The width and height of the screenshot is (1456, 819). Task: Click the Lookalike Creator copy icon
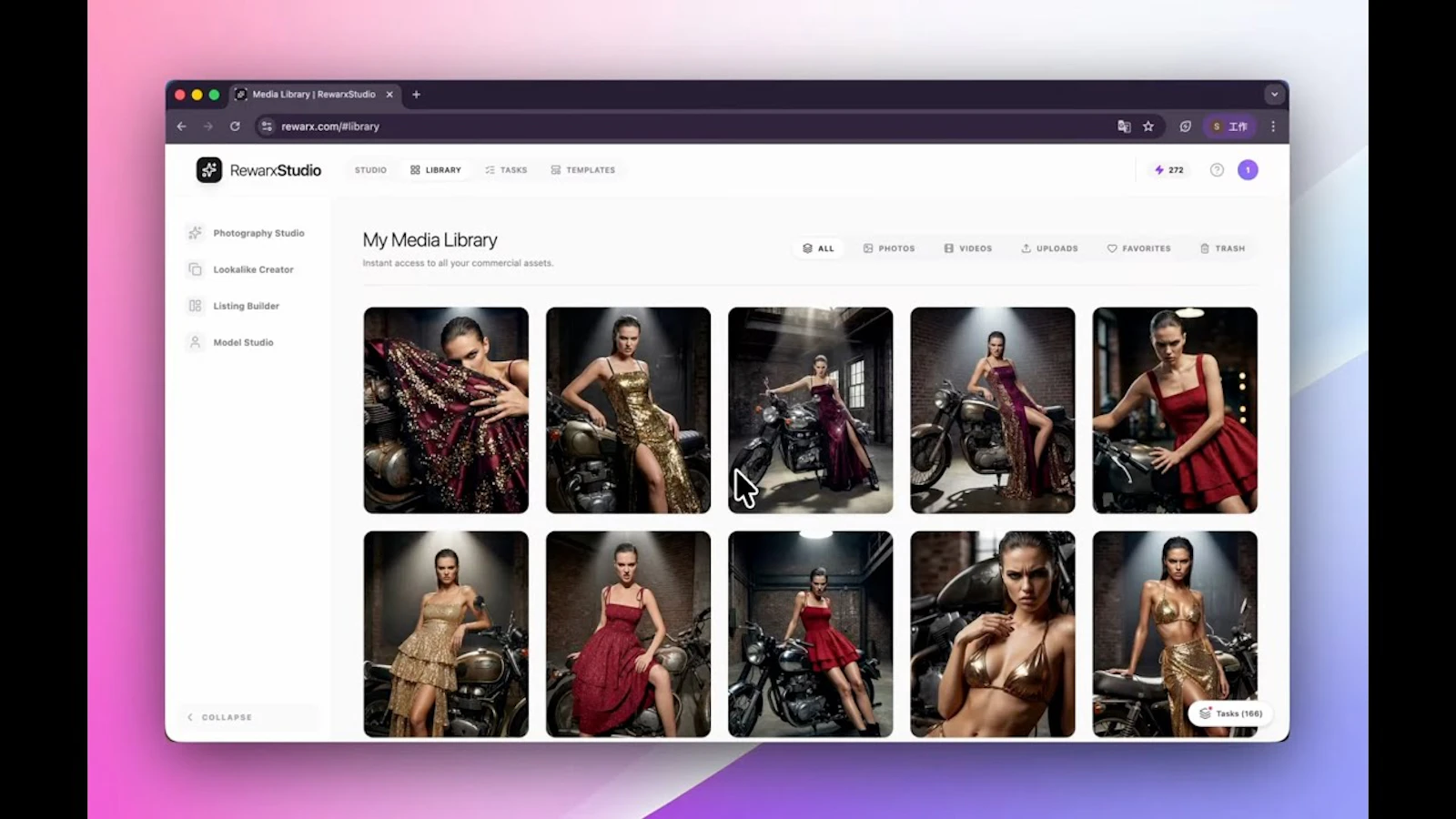(195, 269)
